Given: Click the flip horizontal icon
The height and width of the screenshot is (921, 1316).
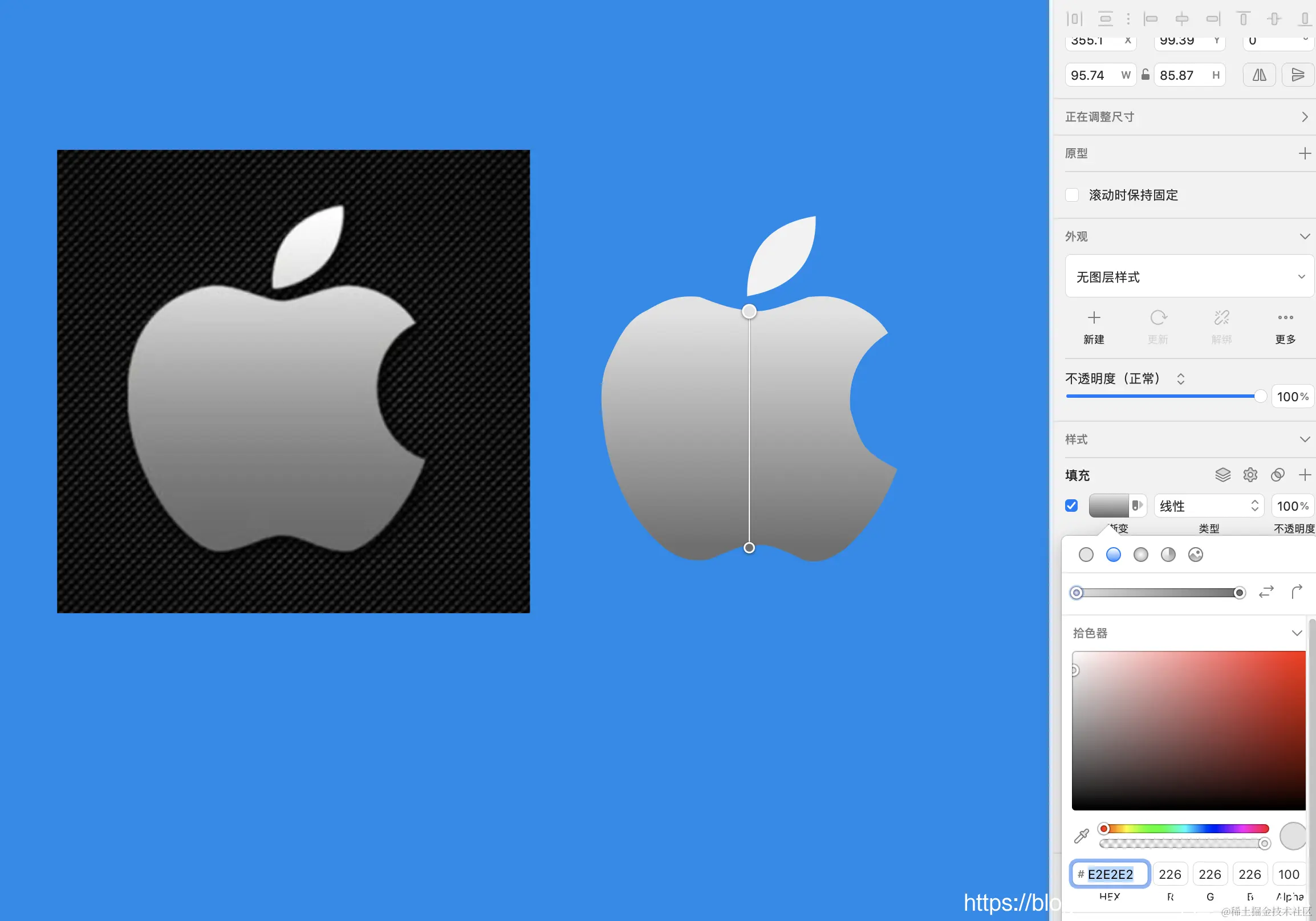Looking at the screenshot, I should coord(1259,75).
